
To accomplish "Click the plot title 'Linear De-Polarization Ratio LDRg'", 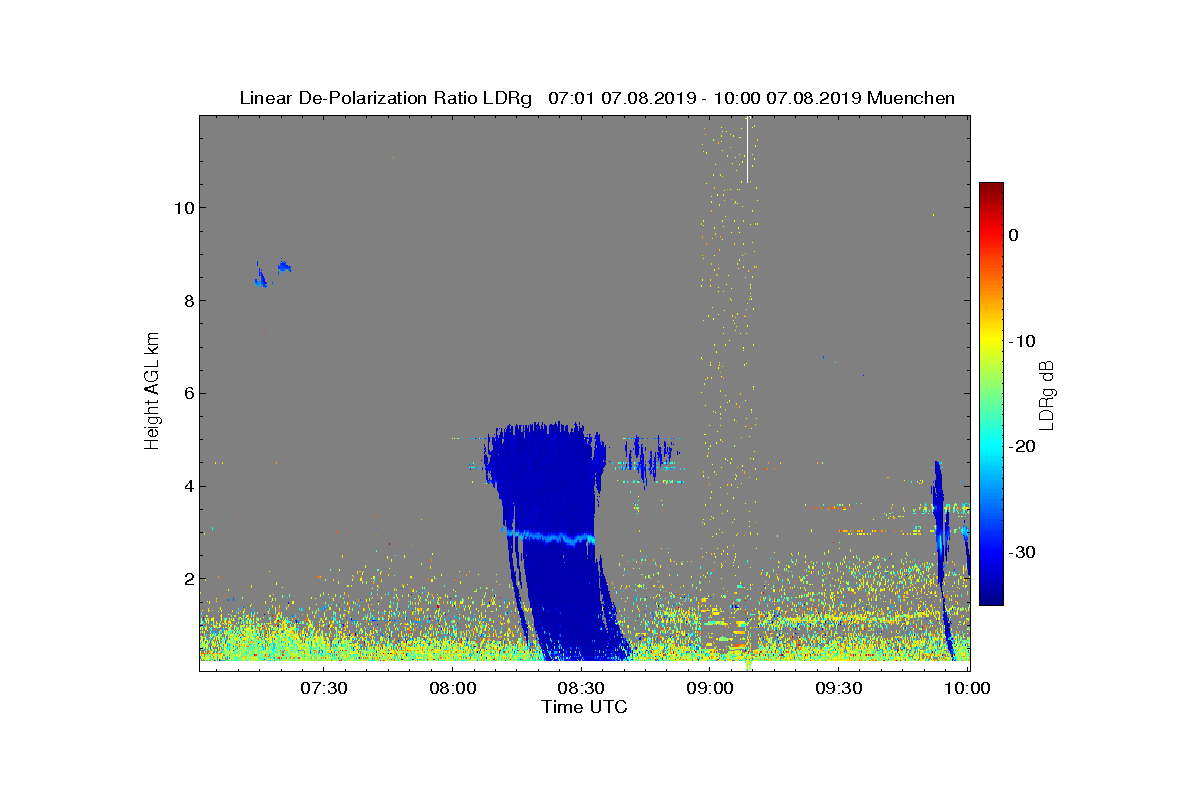I will click(x=386, y=98).
